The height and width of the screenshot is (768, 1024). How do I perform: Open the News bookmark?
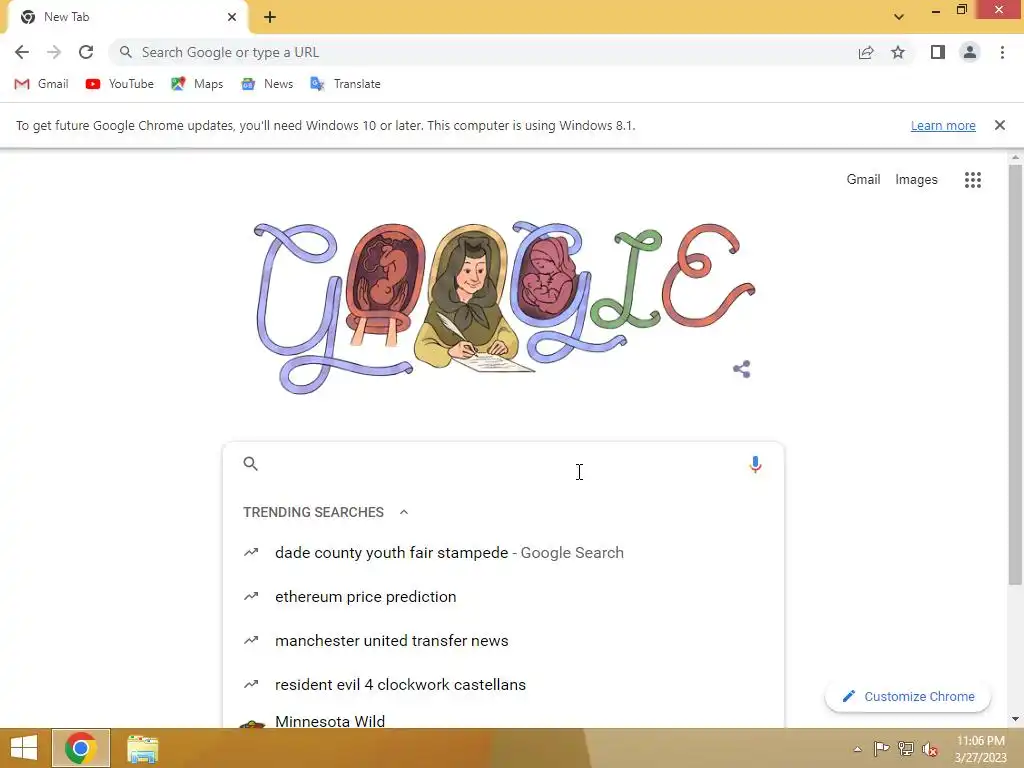(266, 84)
